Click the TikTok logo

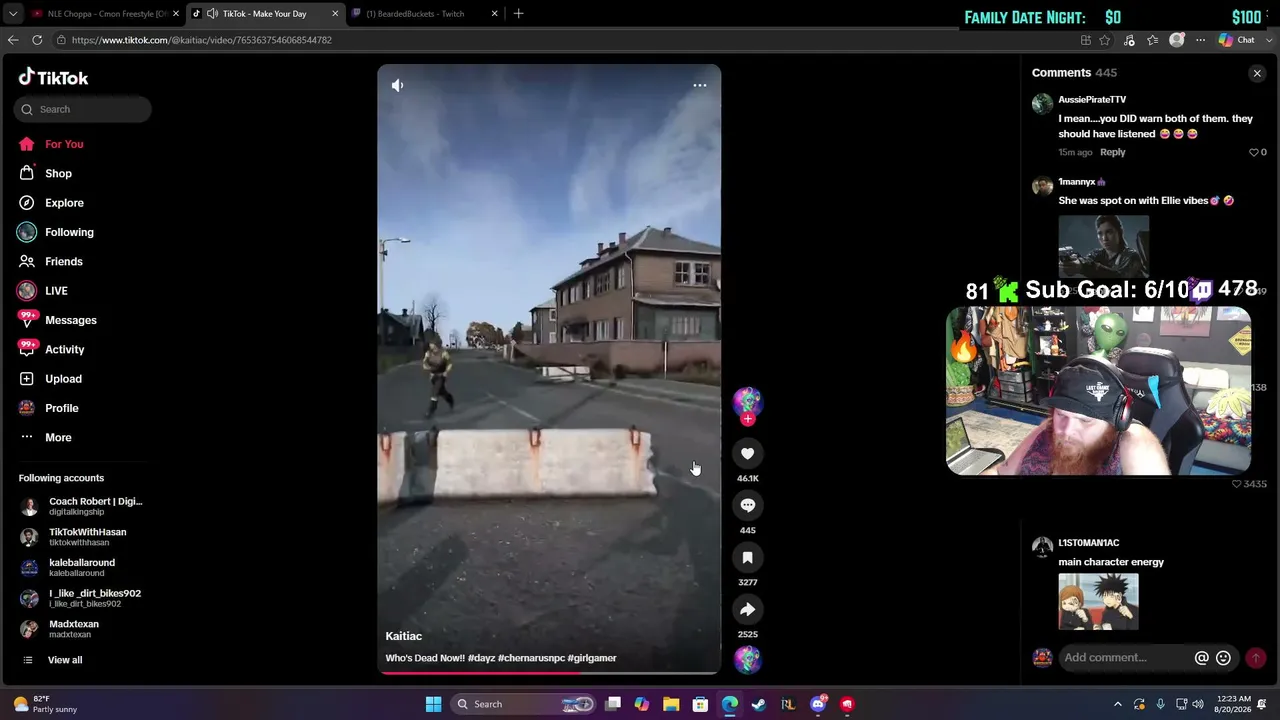tap(53, 77)
